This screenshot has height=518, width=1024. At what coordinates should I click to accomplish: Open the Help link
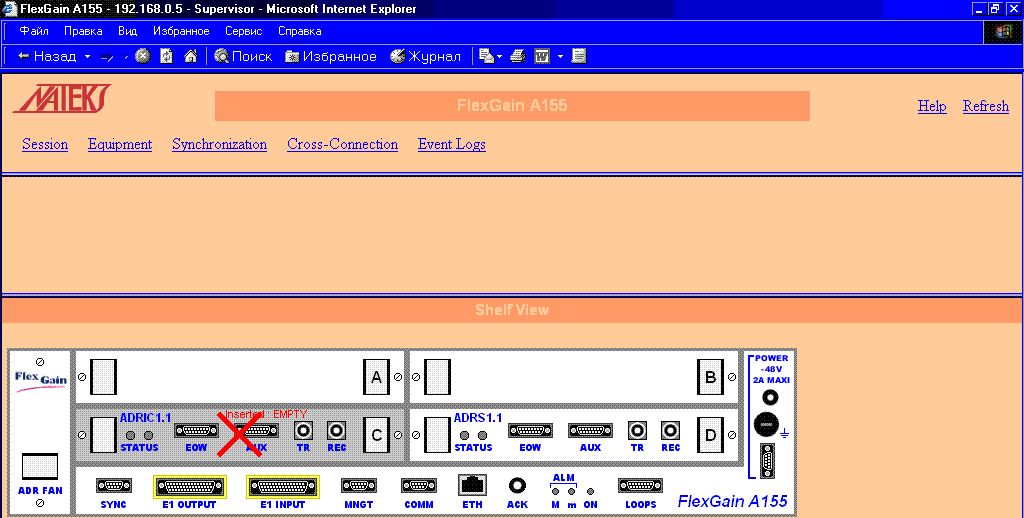[932, 106]
